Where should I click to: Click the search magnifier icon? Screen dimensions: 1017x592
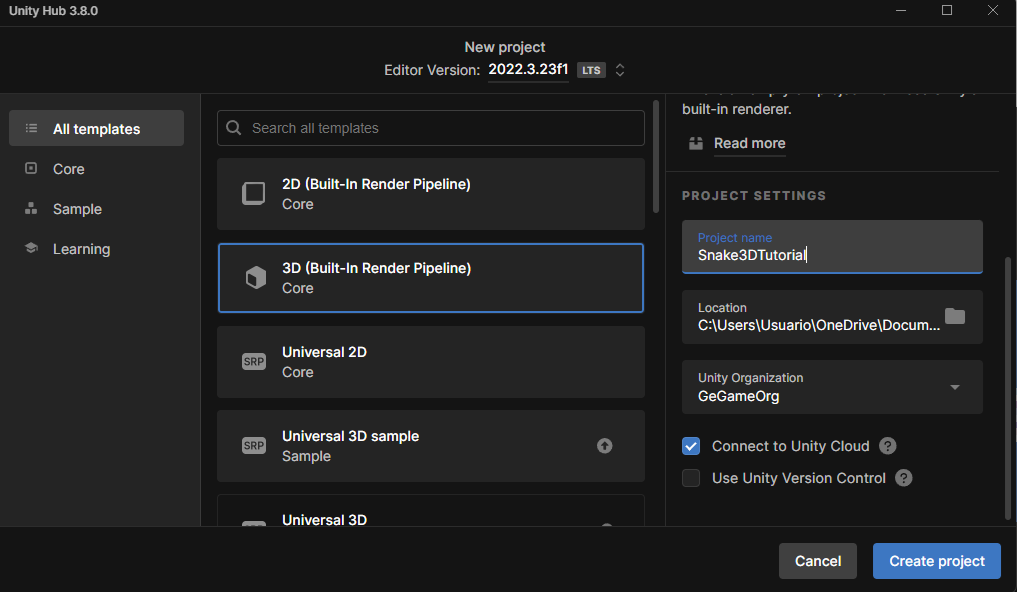point(233,128)
